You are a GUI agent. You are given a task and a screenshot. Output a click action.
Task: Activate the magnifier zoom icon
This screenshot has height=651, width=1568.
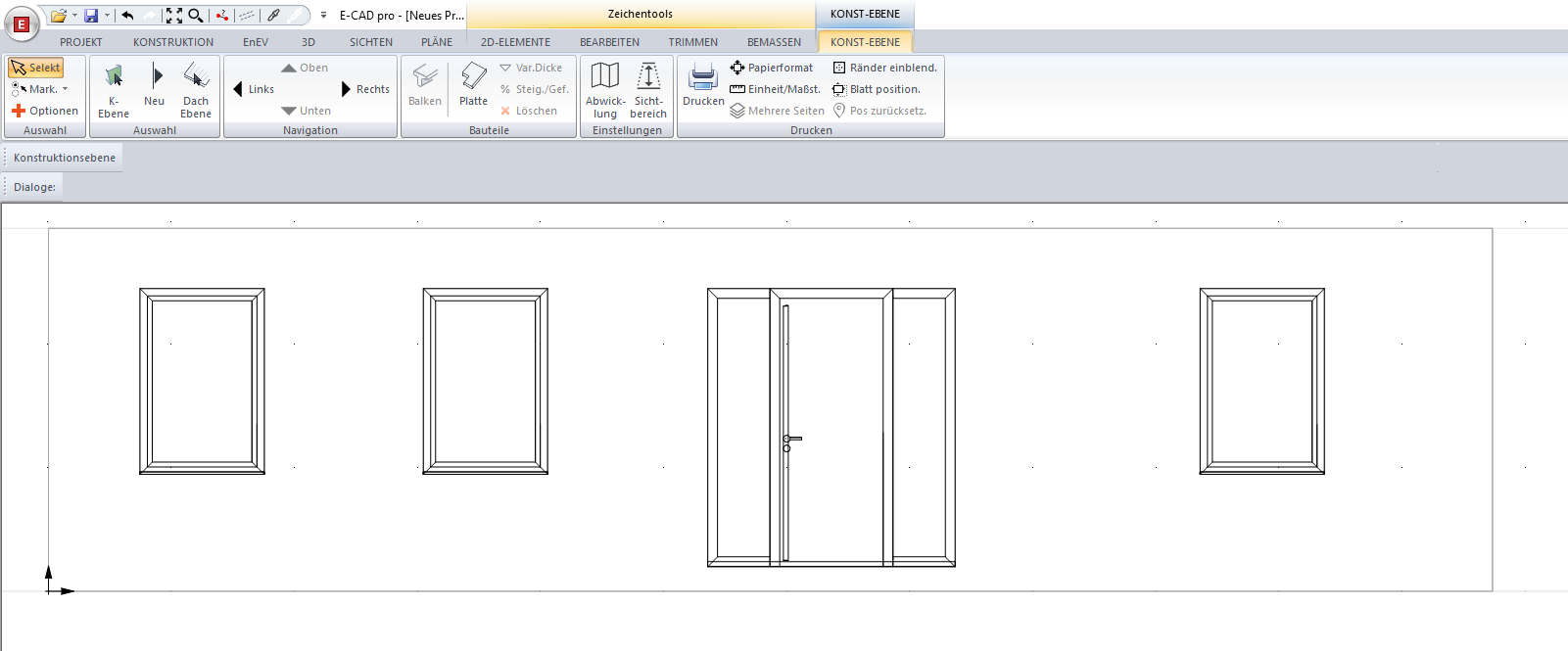tap(196, 16)
